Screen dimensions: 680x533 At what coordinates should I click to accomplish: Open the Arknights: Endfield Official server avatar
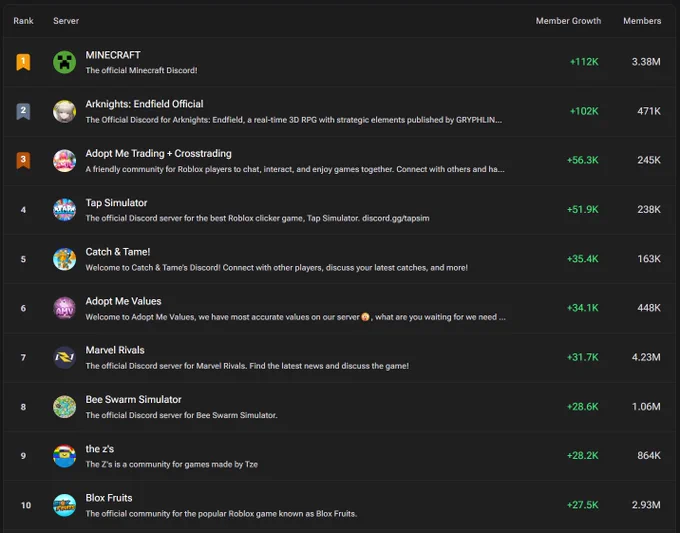64,111
